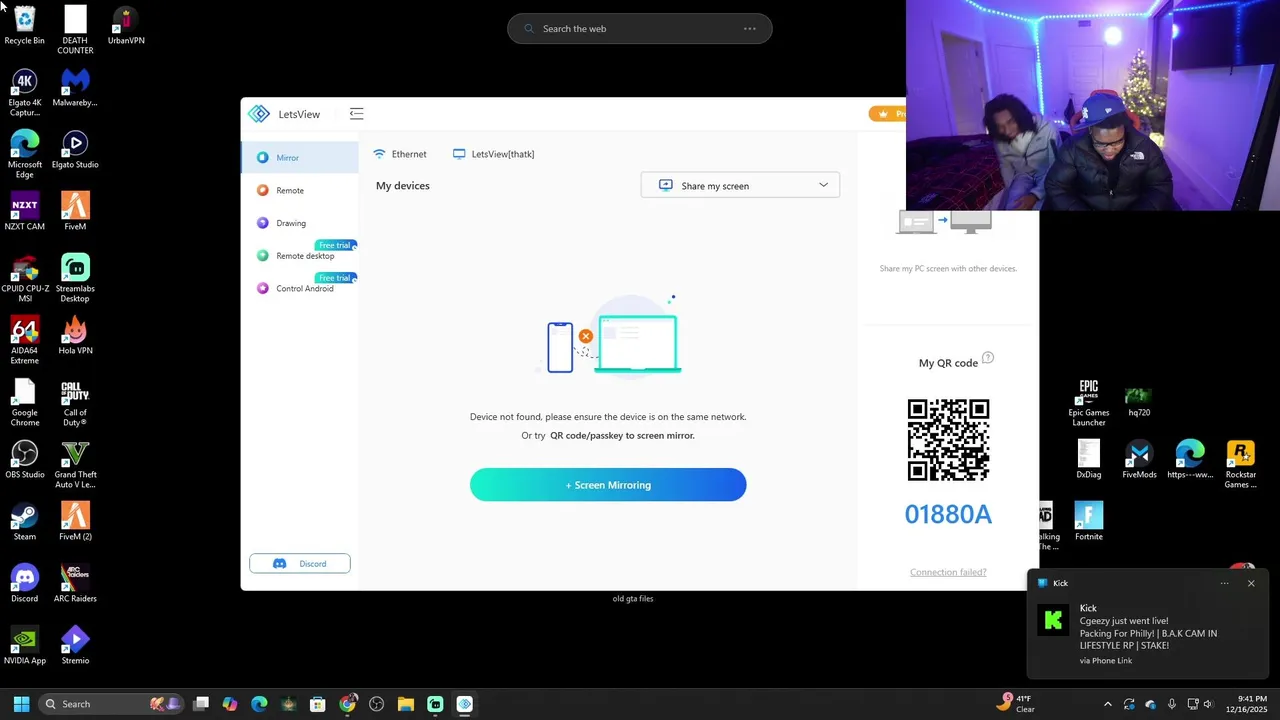Open the search bar more options dots
1280x720 pixels.
point(750,29)
